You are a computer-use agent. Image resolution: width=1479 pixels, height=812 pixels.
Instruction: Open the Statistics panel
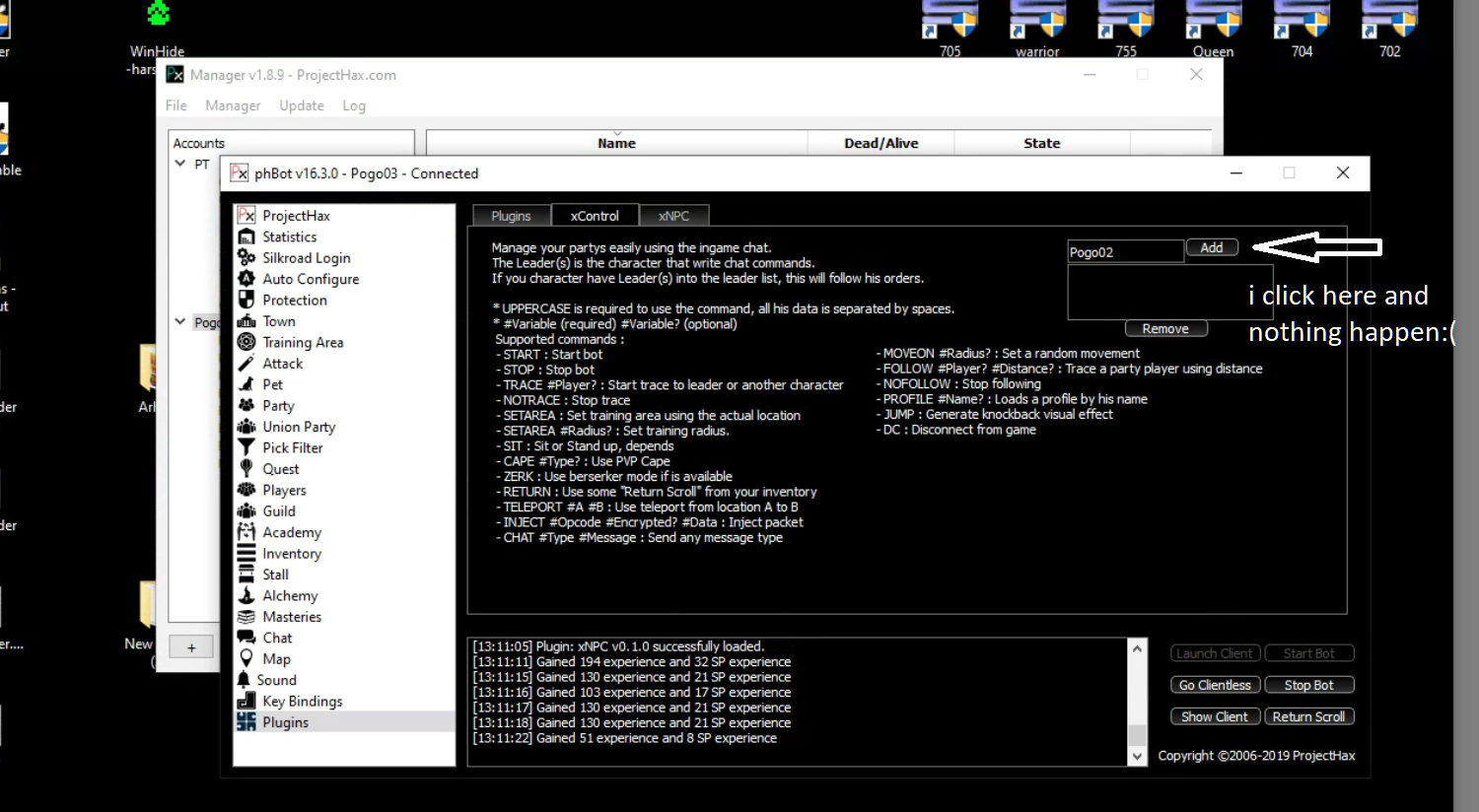pyautogui.click(x=290, y=236)
